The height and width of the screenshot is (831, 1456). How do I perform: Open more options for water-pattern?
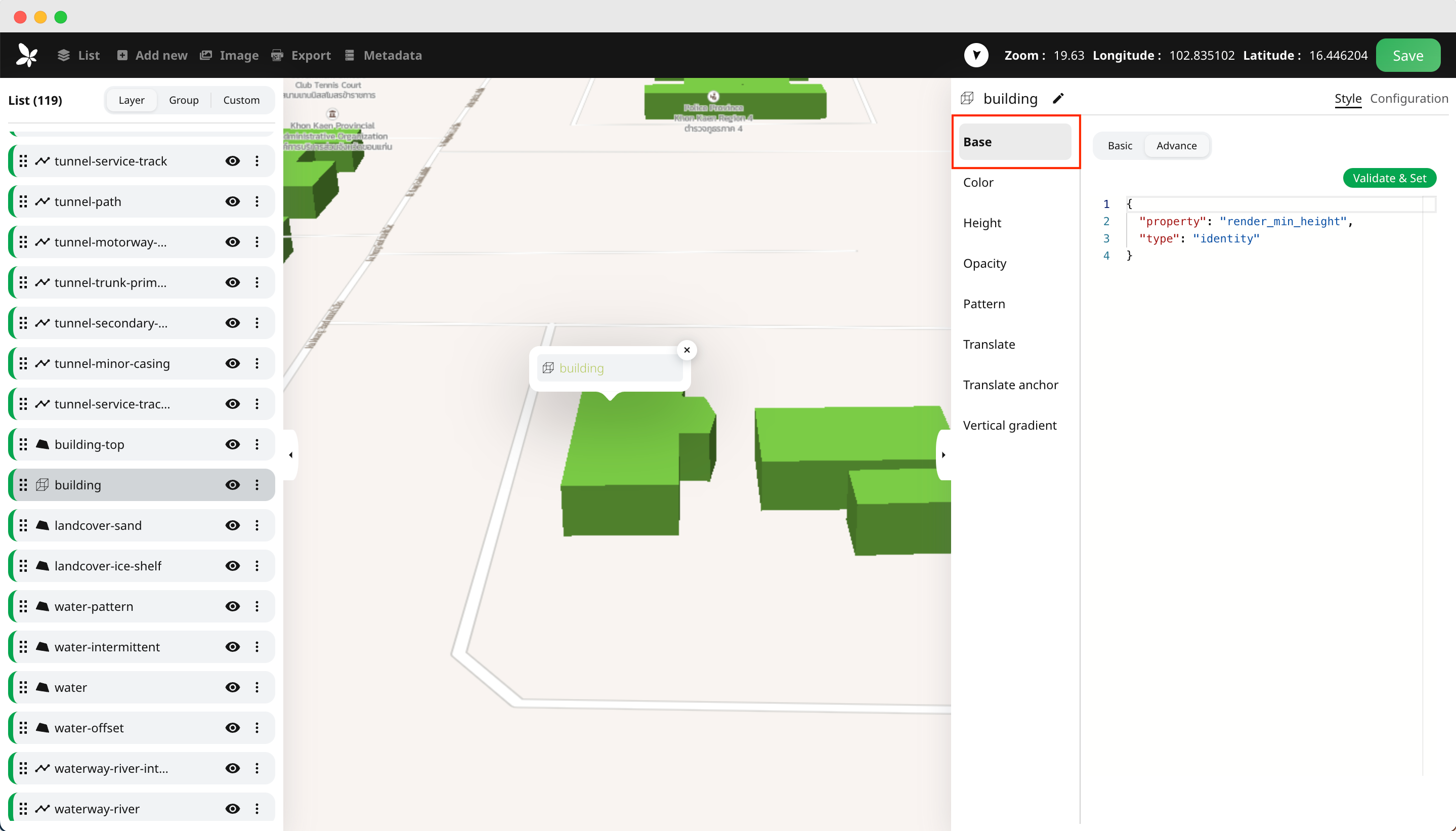pos(258,607)
